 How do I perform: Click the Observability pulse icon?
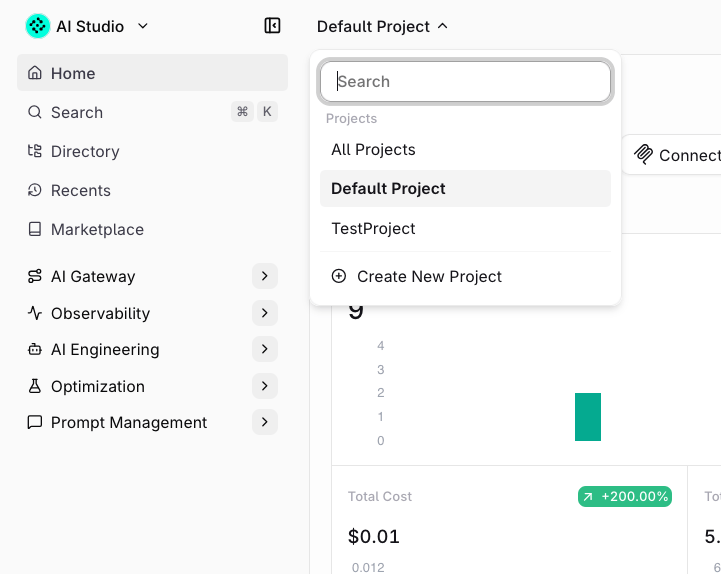click(34, 313)
